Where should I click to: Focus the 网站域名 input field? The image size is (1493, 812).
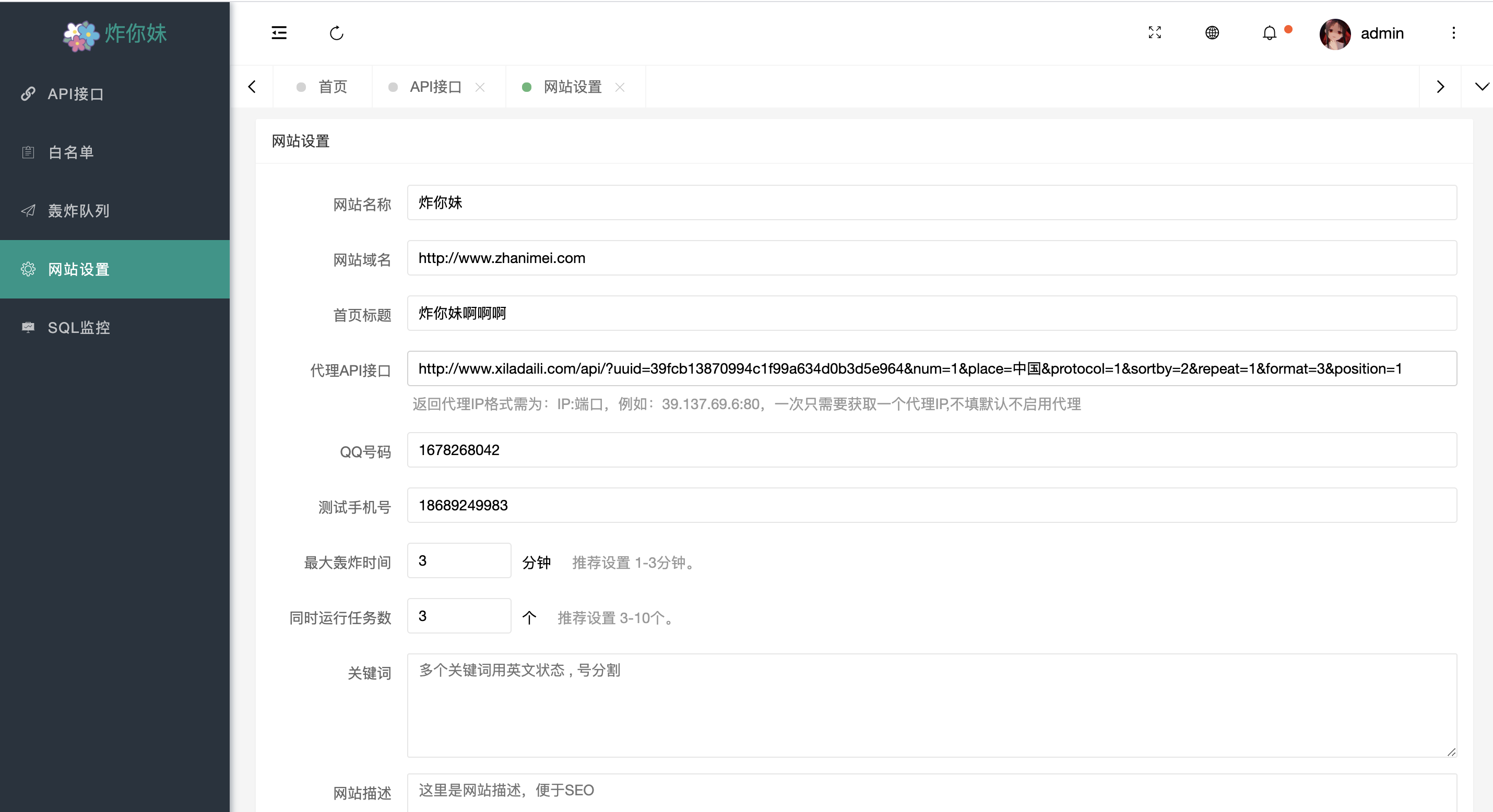[x=931, y=258]
